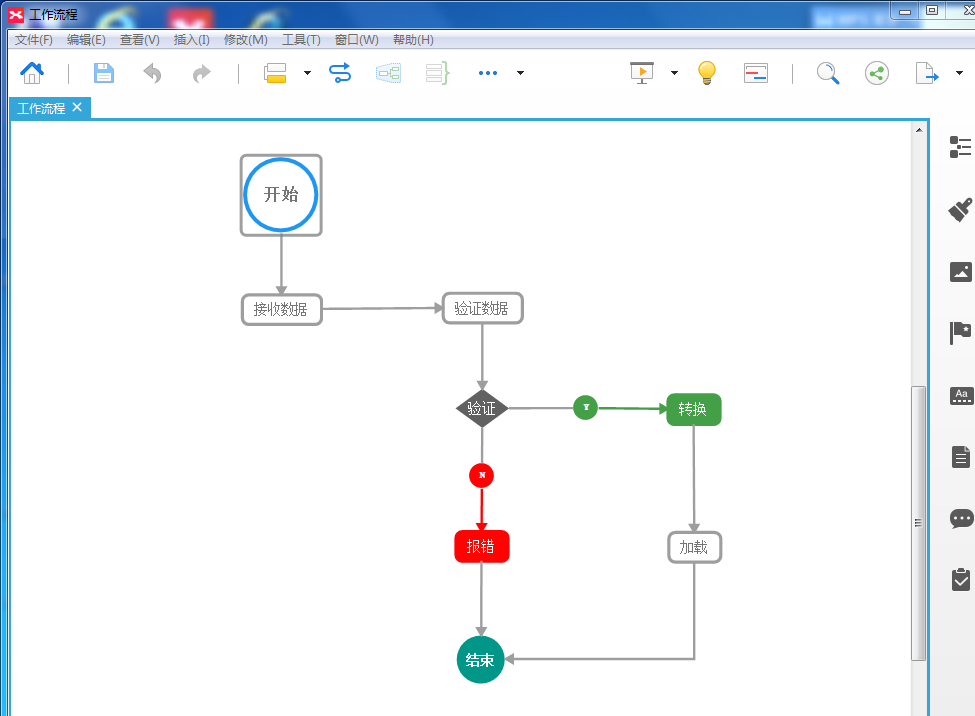The image size is (975, 716).
Task: Click the Undo arrow in the toolbar
Action: (x=152, y=73)
